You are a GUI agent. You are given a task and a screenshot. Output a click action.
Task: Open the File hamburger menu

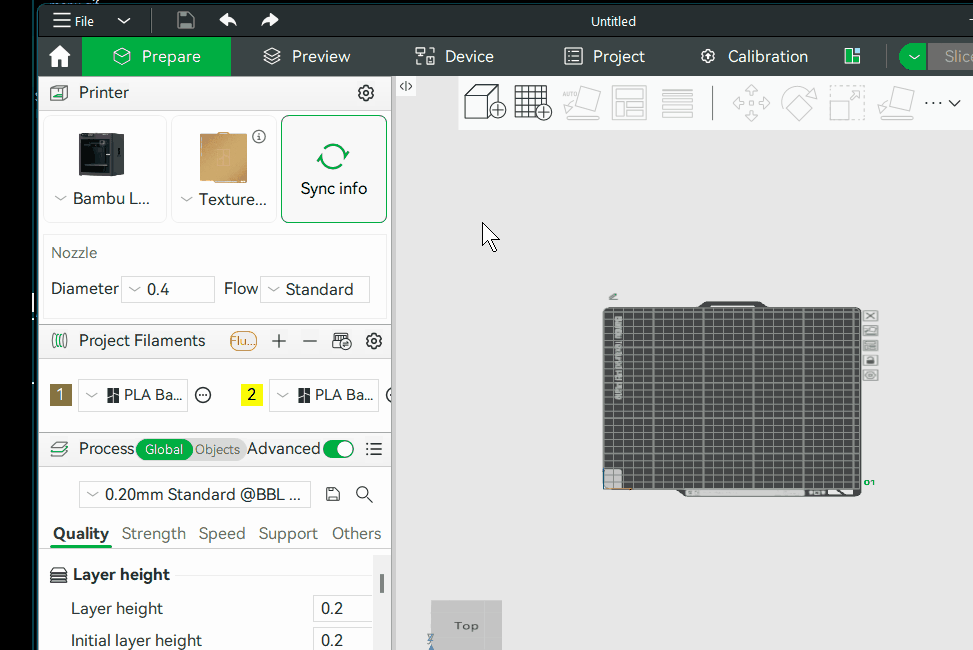pos(73,21)
